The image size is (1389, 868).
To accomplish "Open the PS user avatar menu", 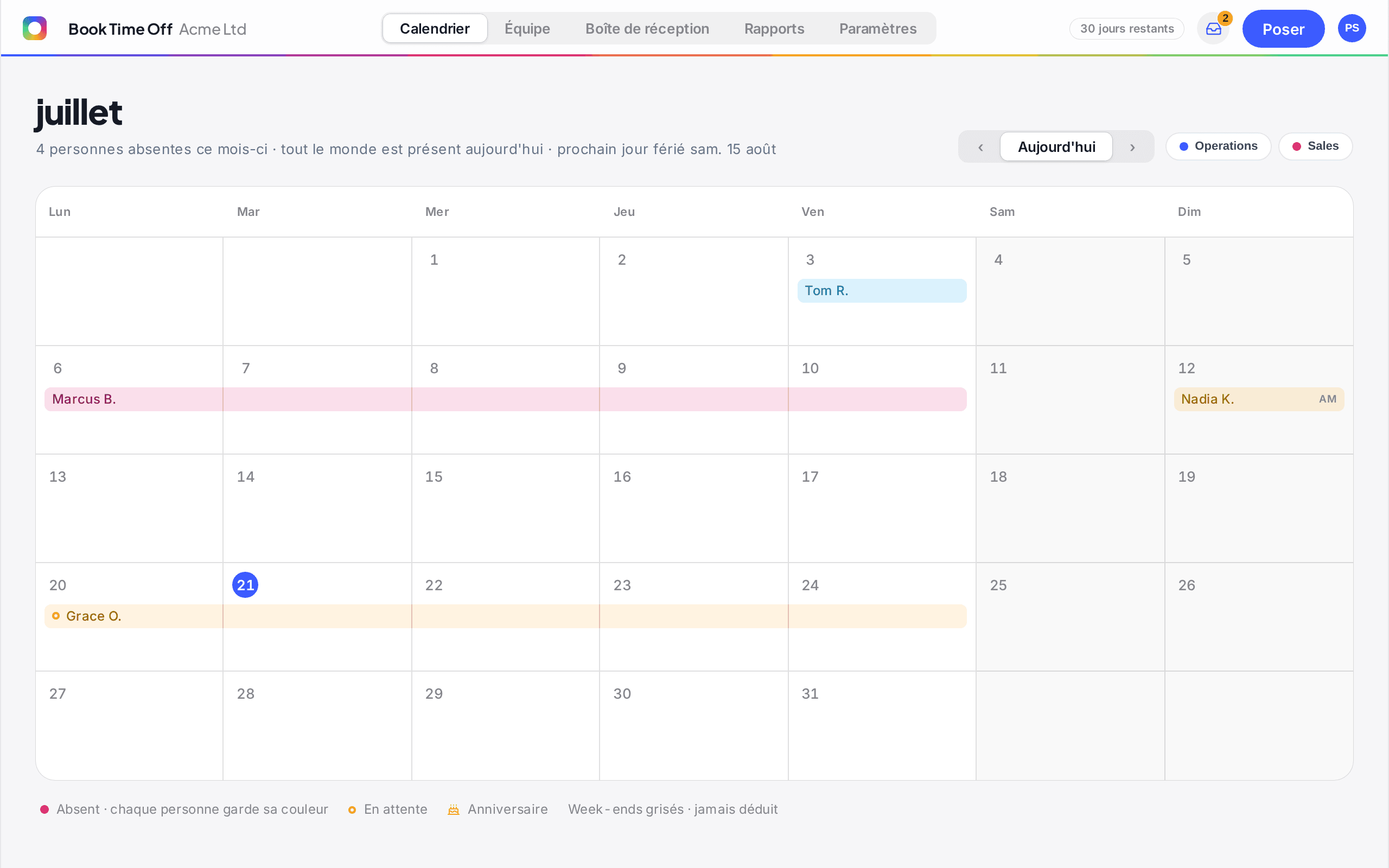I will [1352, 28].
